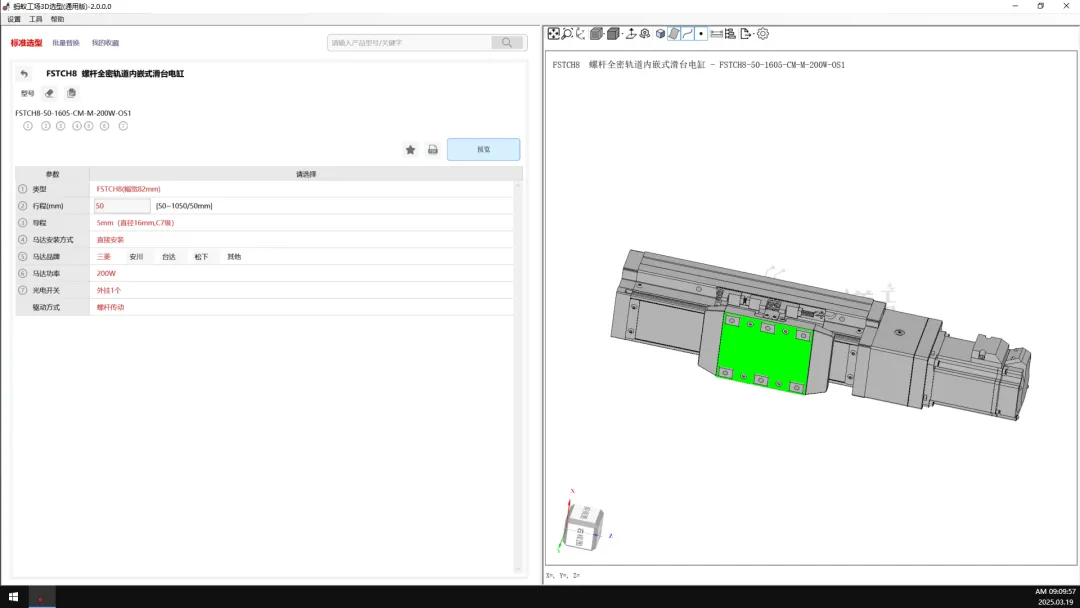Open the Windows Start menu

(13, 597)
